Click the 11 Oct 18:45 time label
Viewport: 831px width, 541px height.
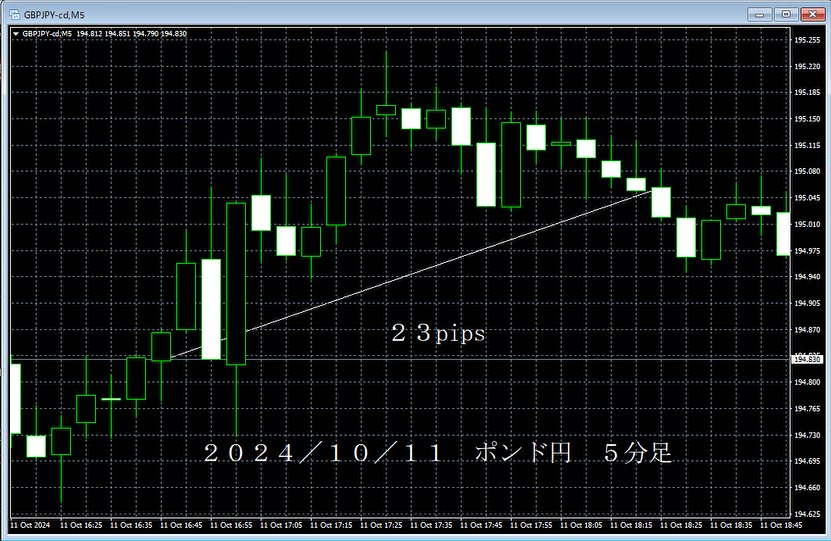pyautogui.click(x=781, y=525)
